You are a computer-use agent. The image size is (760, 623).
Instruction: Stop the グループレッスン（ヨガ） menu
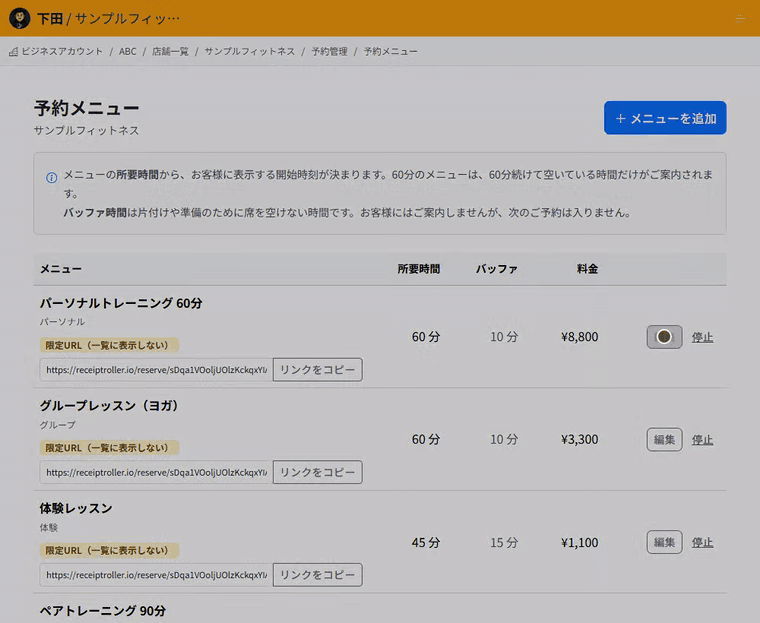point(702,440)
